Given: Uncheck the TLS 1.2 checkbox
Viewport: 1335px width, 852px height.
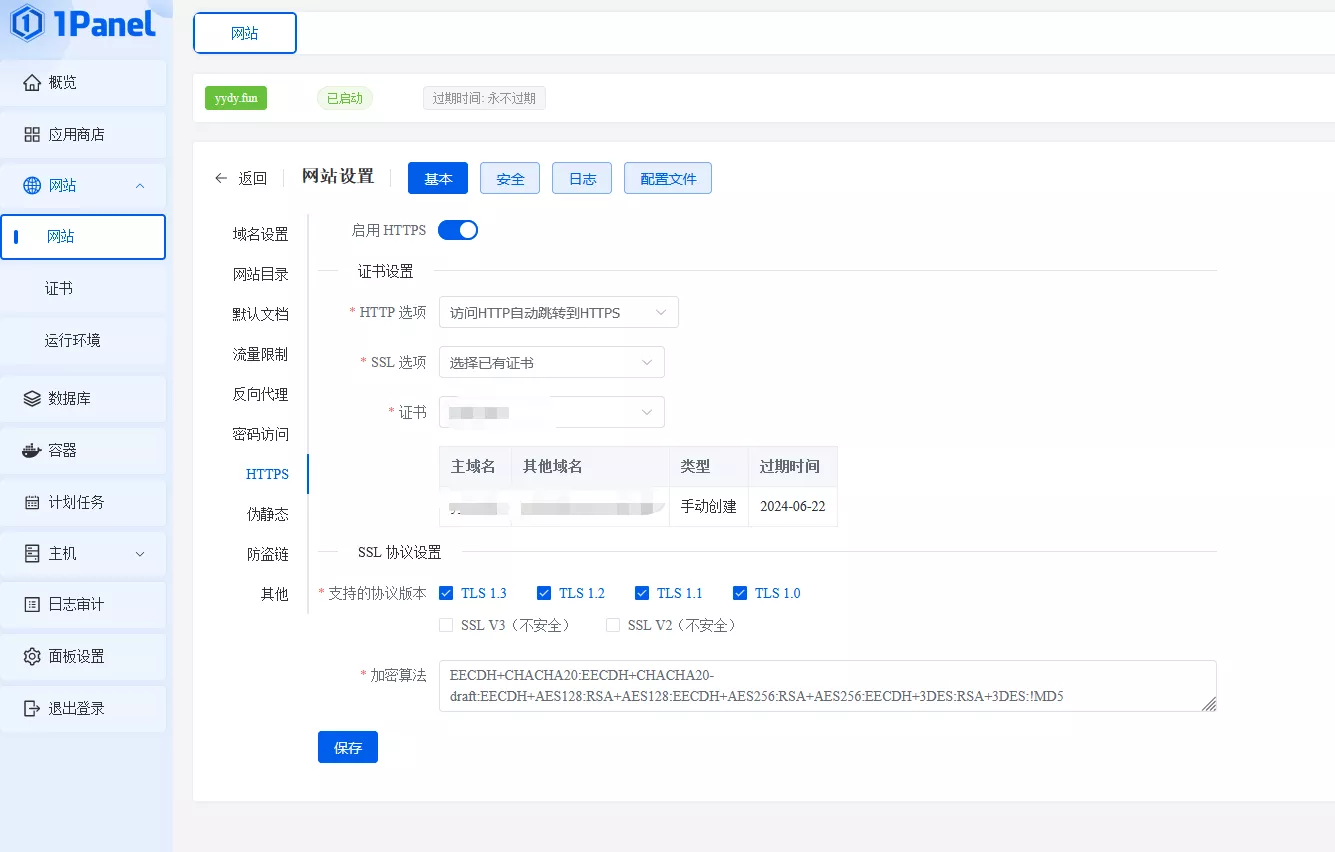Looking at the screenshot, I should (544, 593).
